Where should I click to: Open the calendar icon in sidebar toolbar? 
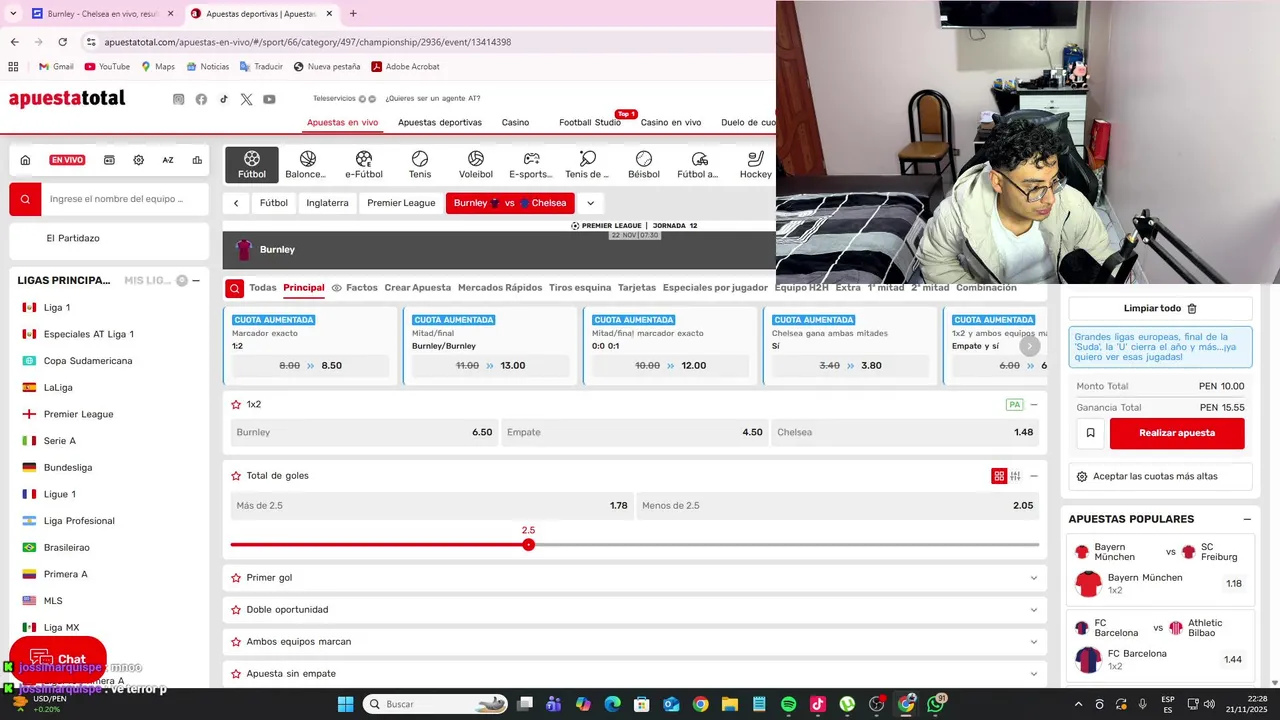point(109,160)
